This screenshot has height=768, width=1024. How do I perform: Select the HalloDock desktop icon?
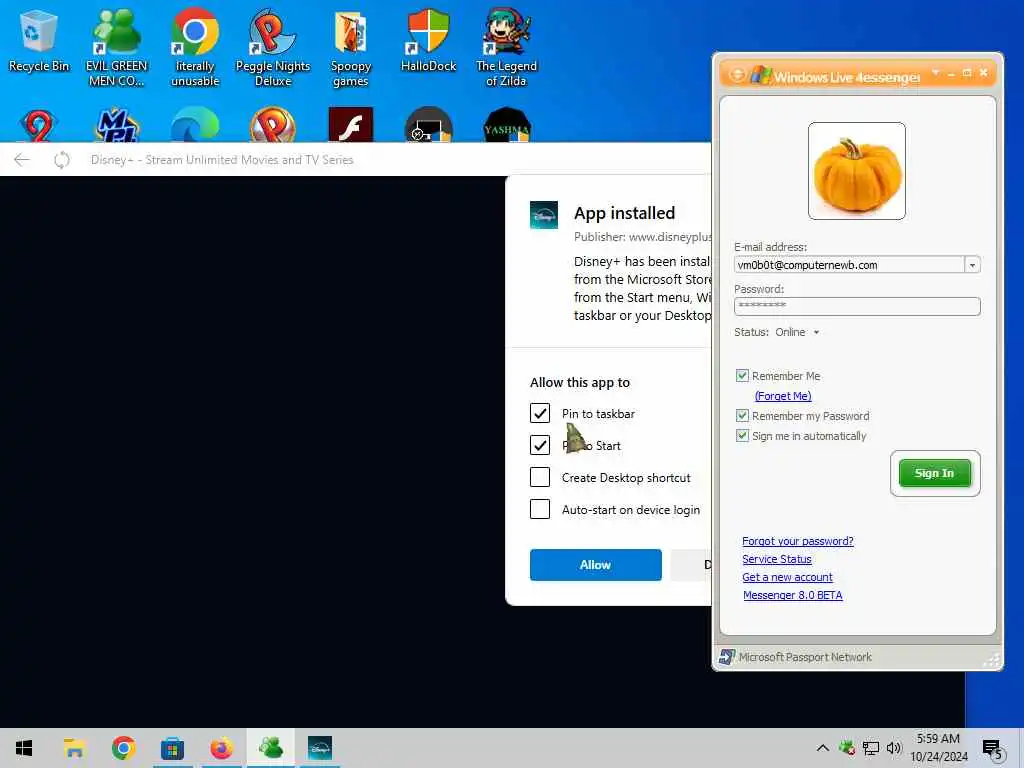pyautogui.click(x=428, y=40)
